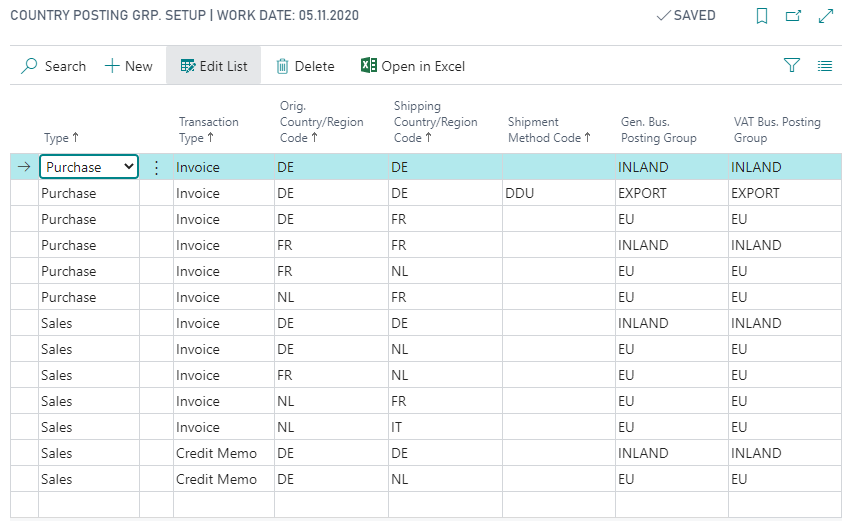Screen dimensions: 847x521
Task: Select the row indicator arrow of first row
Action: point(24,166)
